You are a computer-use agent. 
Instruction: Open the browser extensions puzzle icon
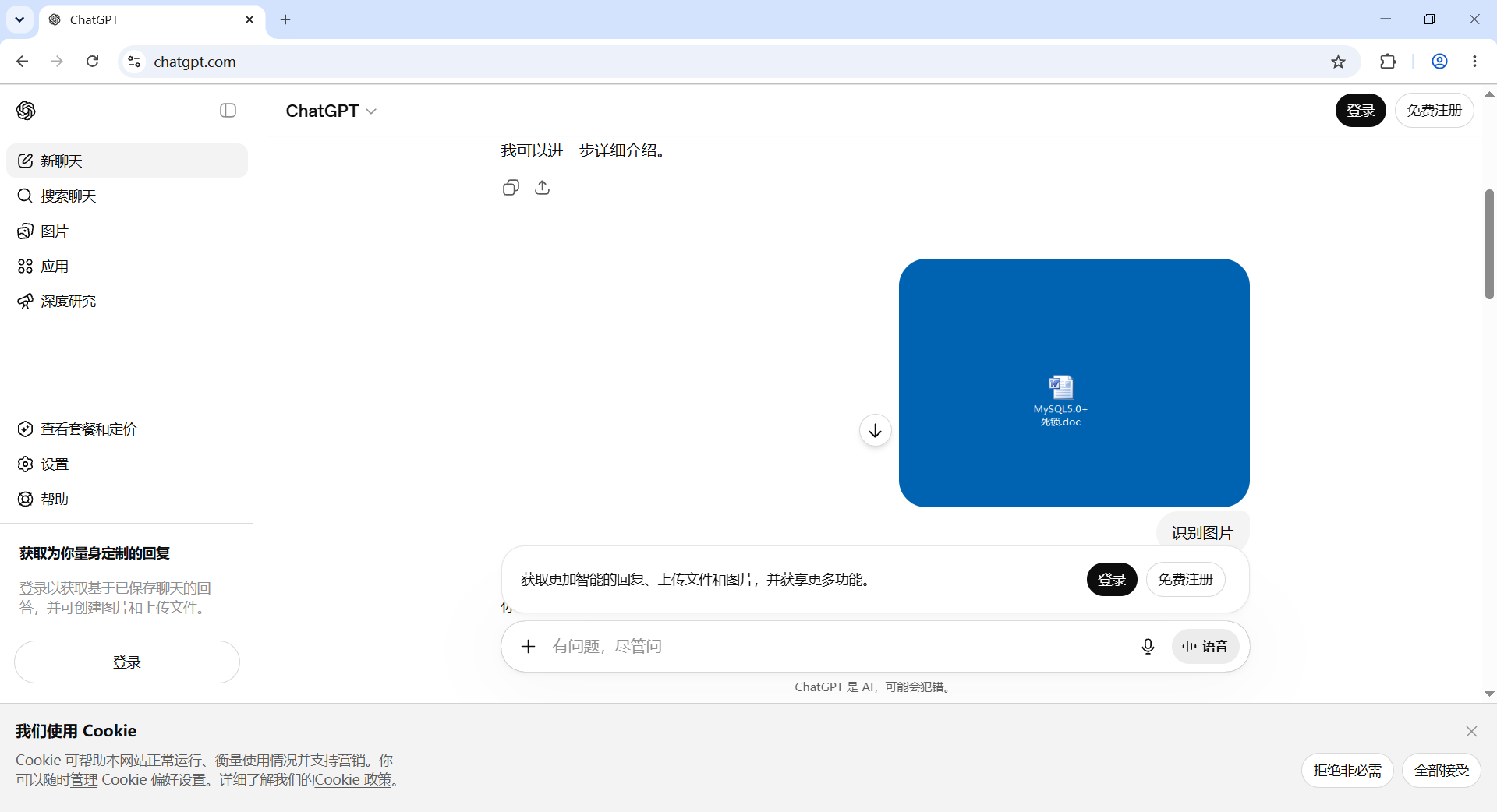point(1388,62)
